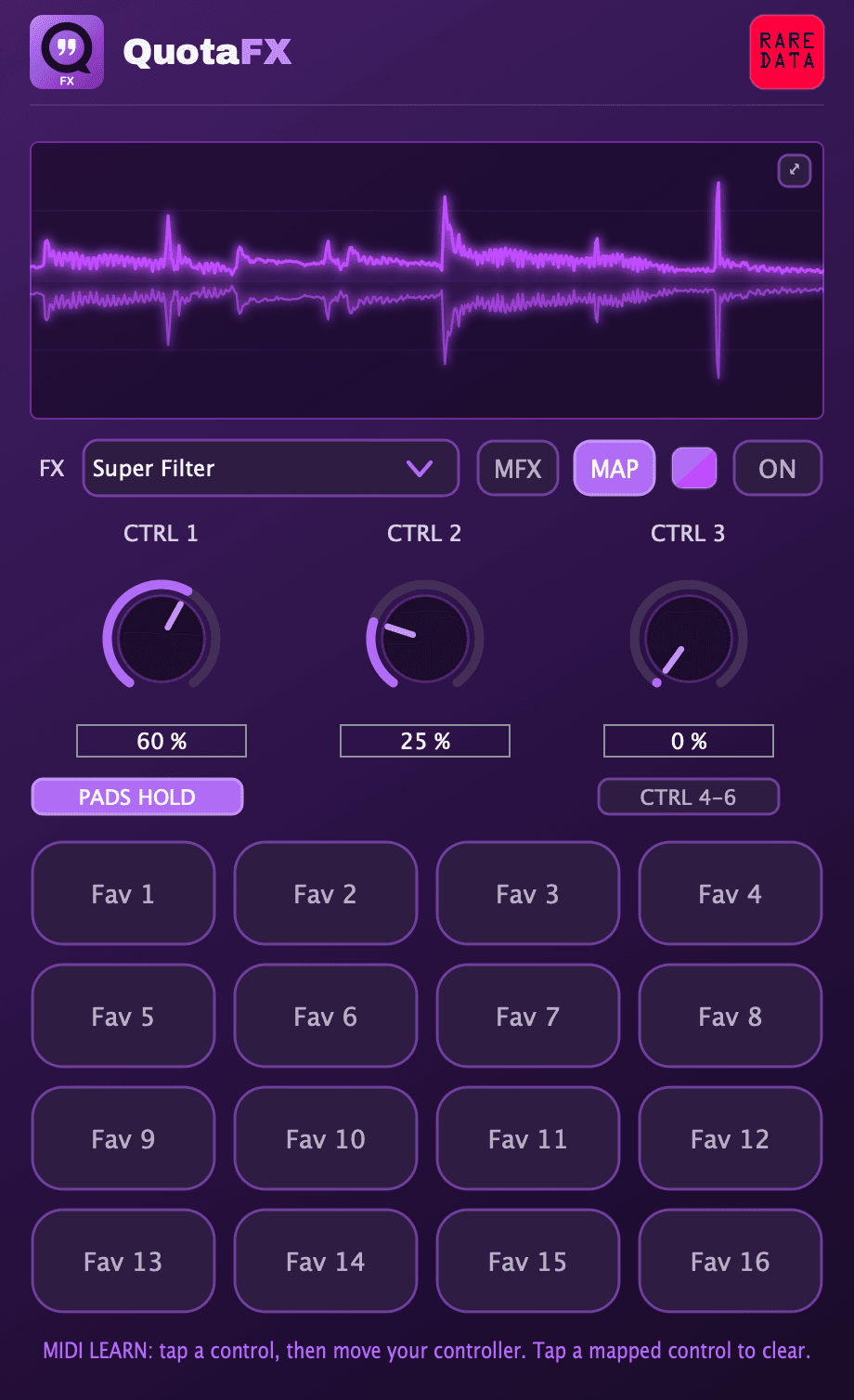Screen dimensions: 854x1400
Task: Select the 60 % value field
Action: click(162, 741)
